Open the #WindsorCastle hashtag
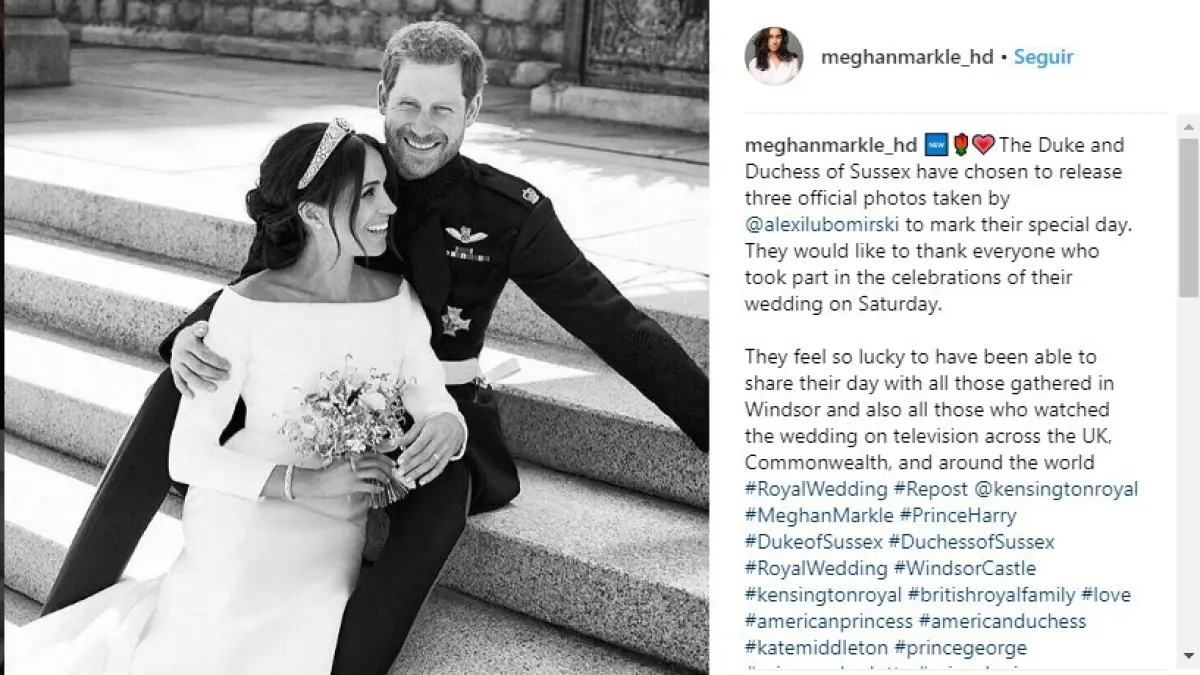 pos(964,568)
